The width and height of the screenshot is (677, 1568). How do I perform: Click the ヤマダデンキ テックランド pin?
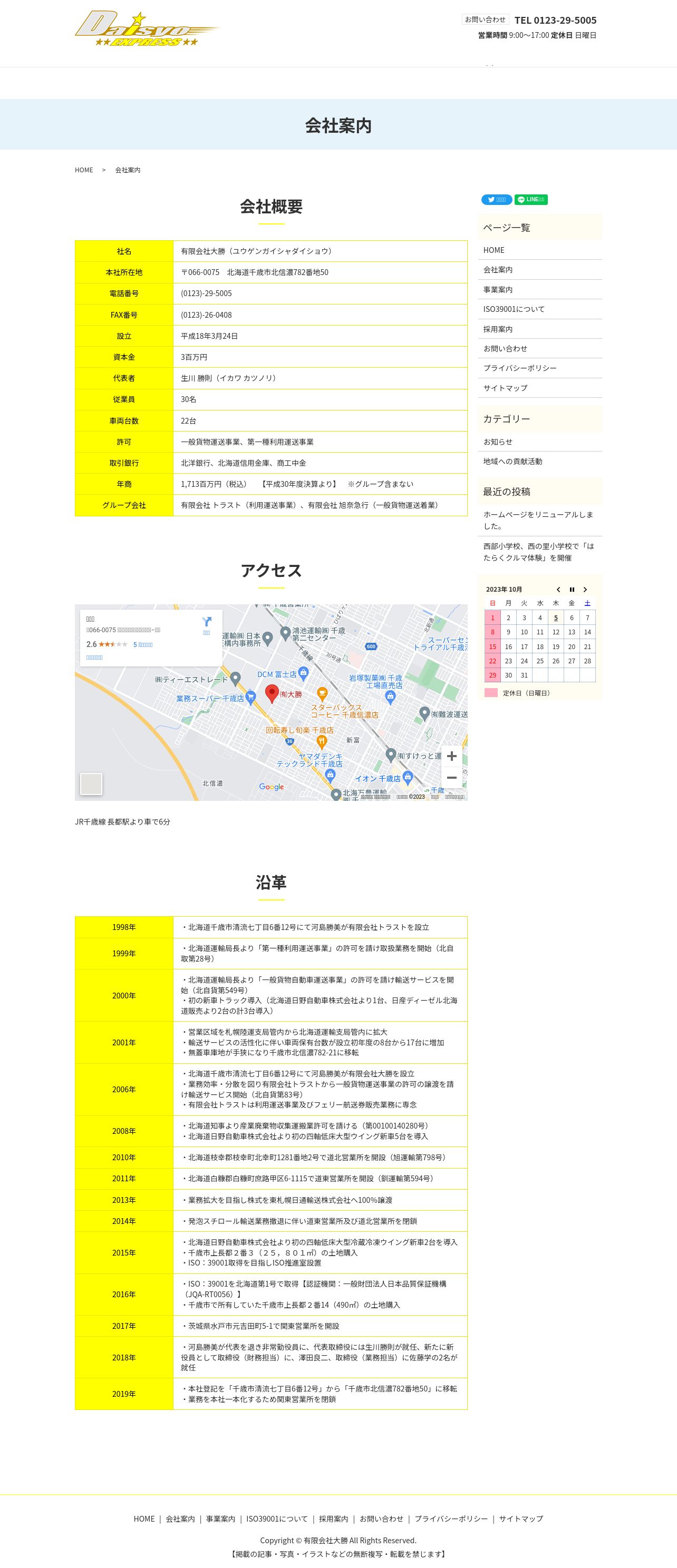[x=330, y=775]
